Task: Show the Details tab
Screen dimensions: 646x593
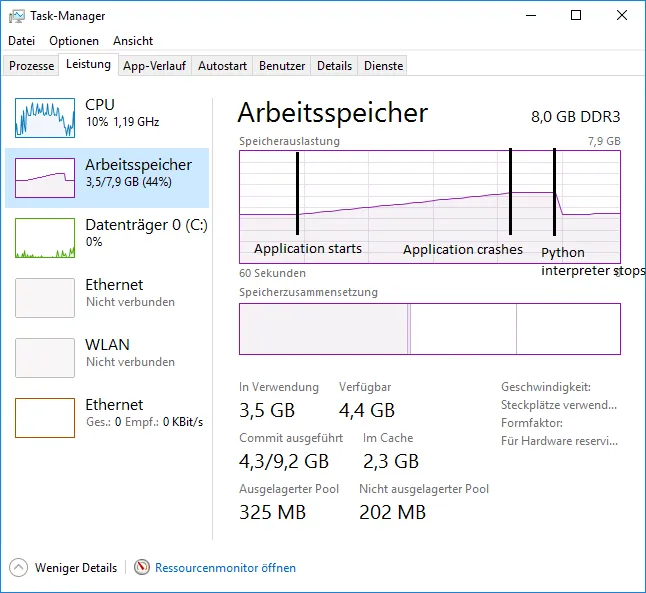Action: (x=334, y=66)
